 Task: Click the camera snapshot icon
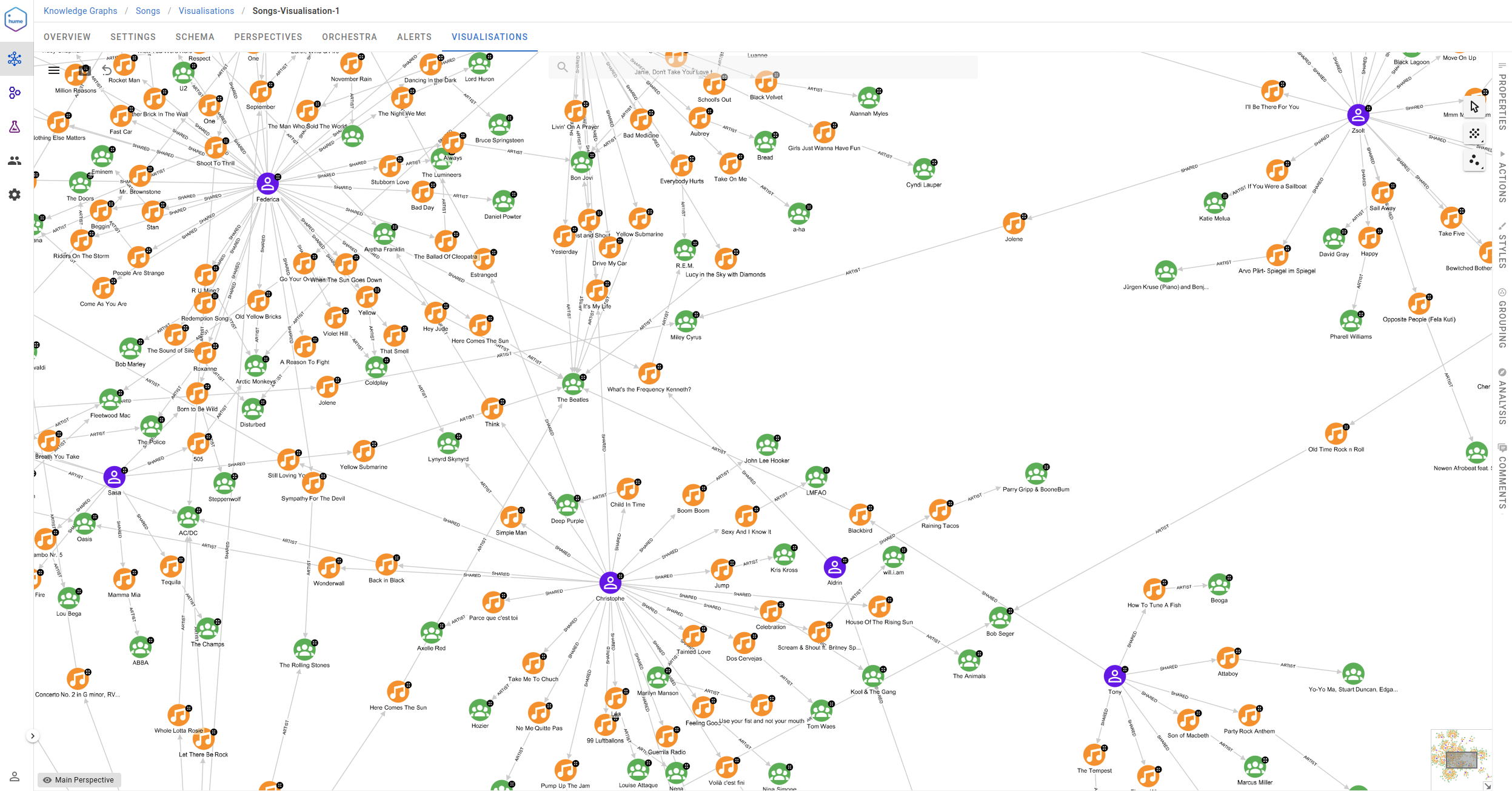[x=84, y=70]
